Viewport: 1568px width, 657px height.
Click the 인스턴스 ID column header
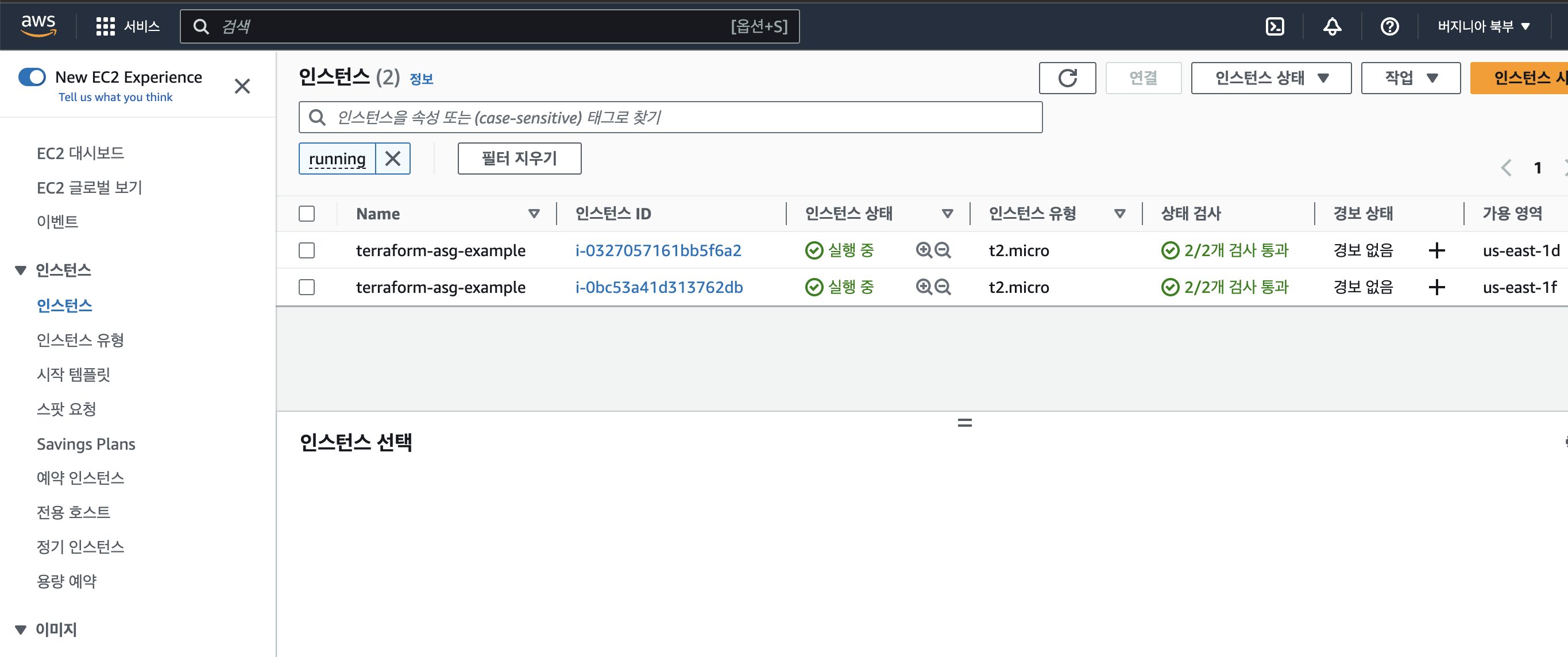[613, 214]
